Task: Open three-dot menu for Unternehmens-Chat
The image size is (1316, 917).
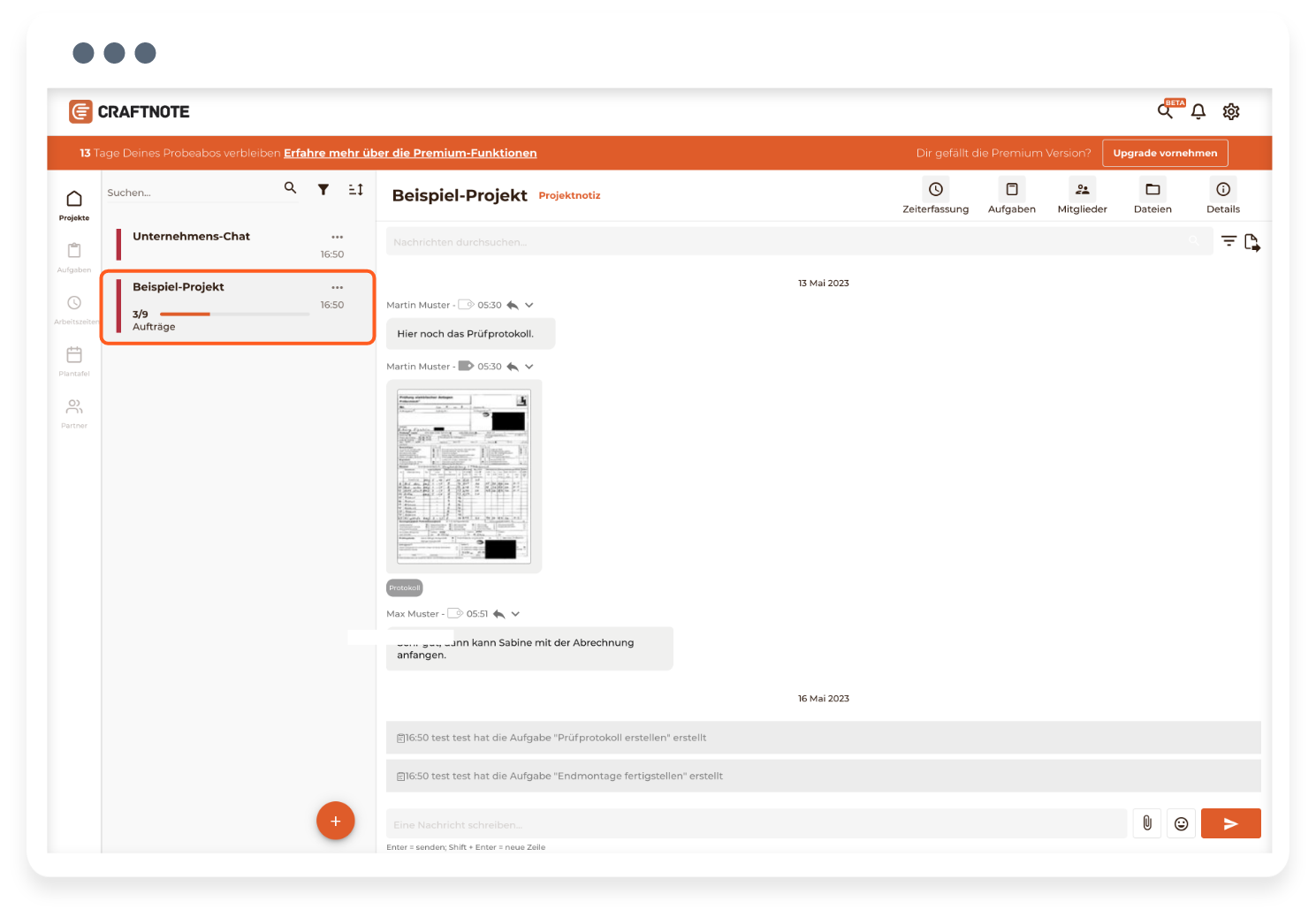Action: click(337, 237)
